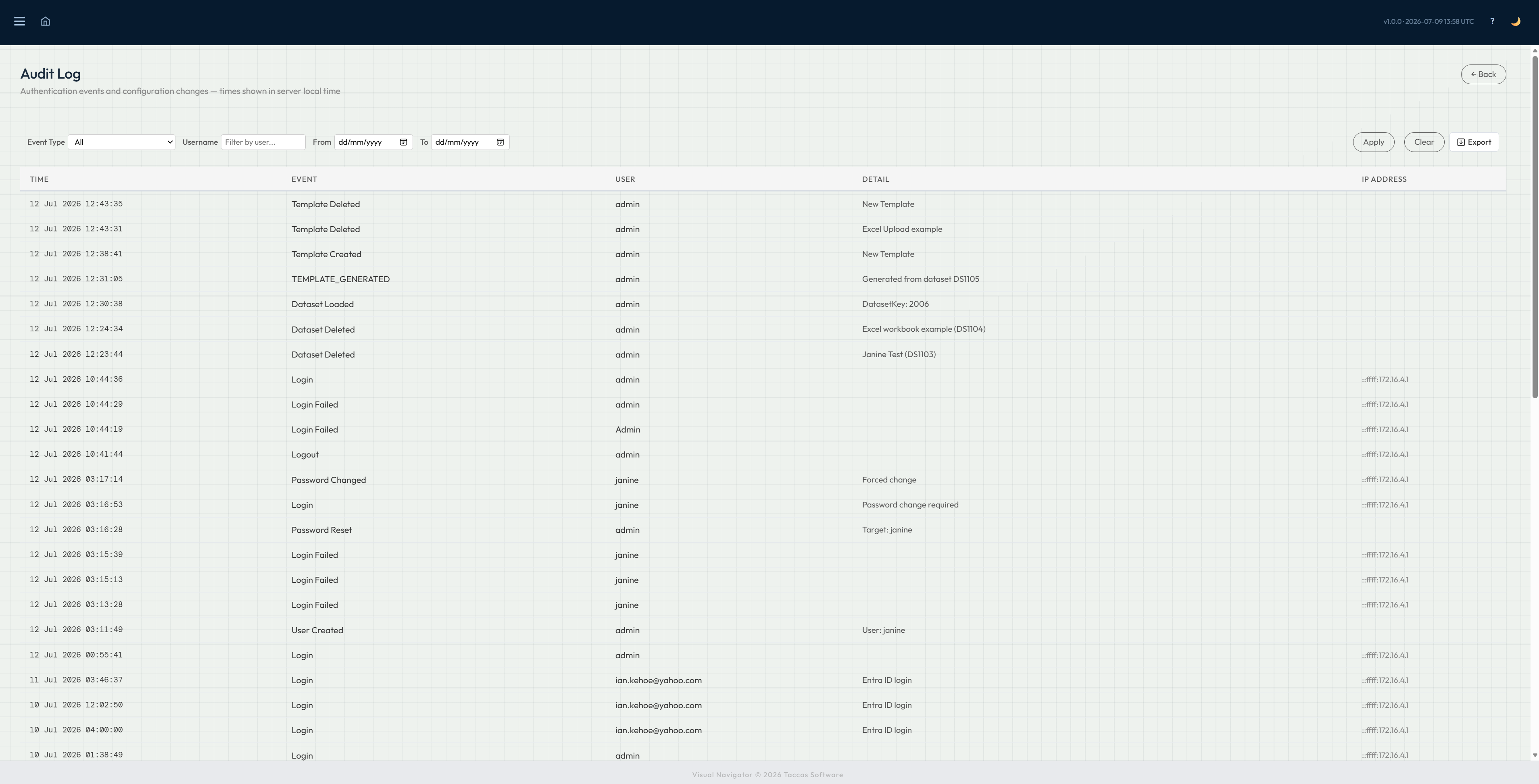The width and height of the screenshot is (1539, 784).
Task: Open the hamburger navigation menu
Action: pyautogui.click(x=19, y=21)
